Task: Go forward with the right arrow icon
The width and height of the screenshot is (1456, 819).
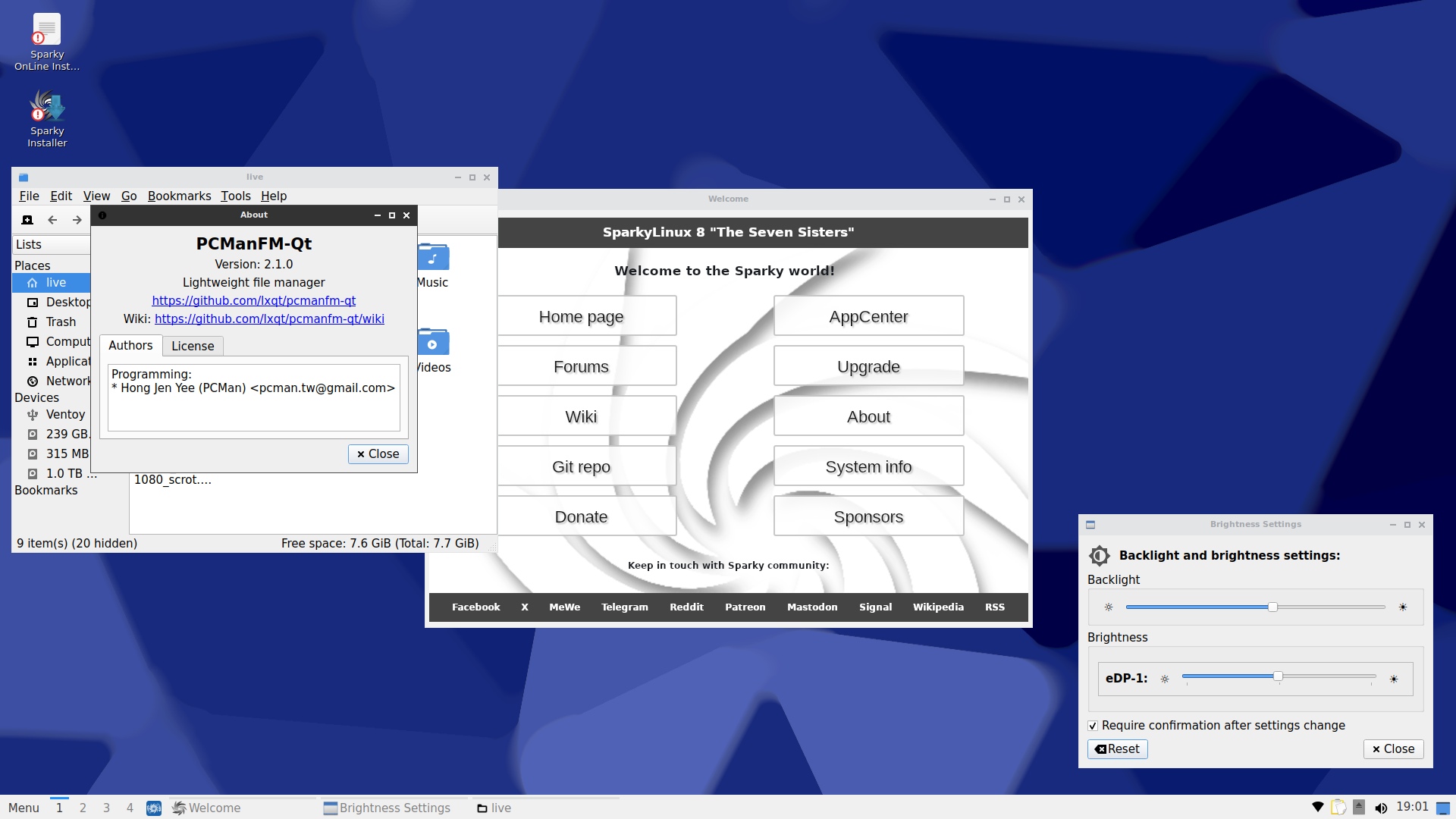Action: [77, 220]
